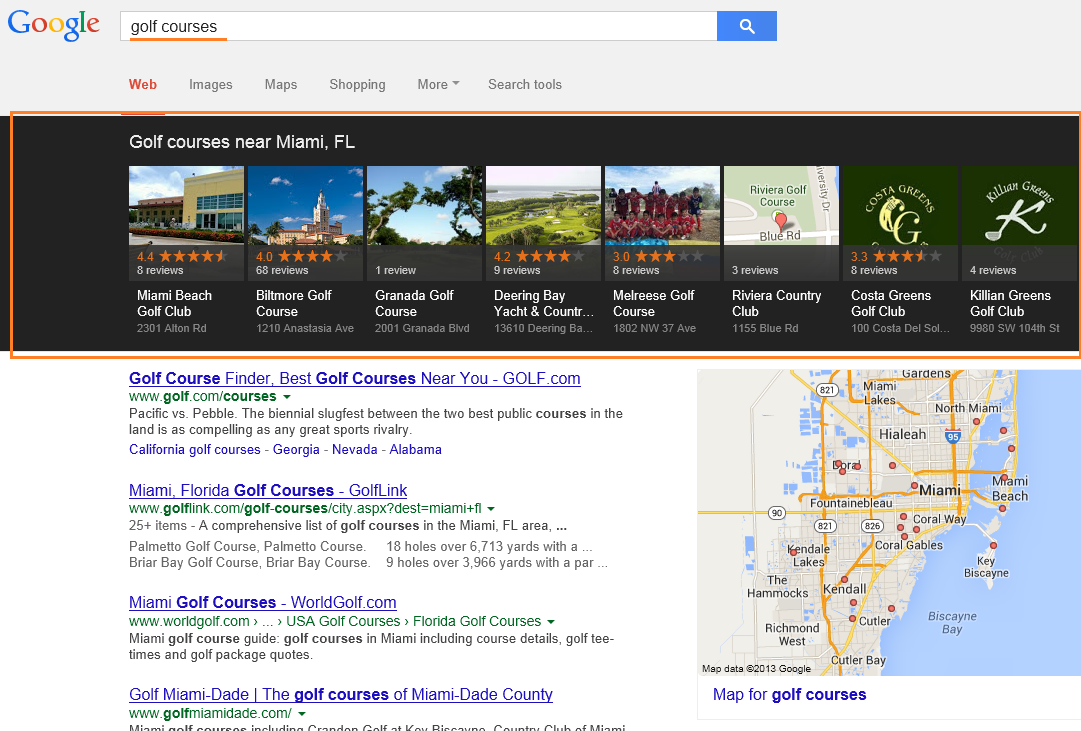
Task: Click '2301 Alton Rd' address
Action: (x=172, y=328)
